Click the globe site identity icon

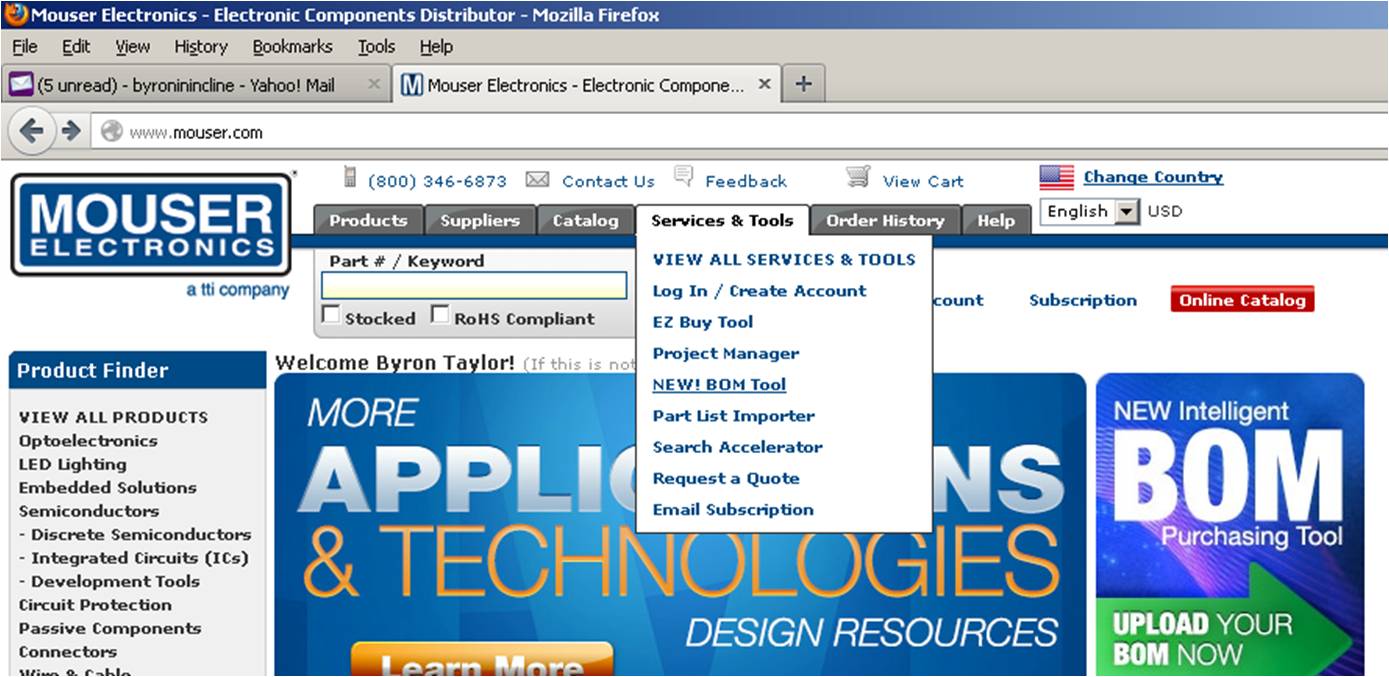[111, 131]
